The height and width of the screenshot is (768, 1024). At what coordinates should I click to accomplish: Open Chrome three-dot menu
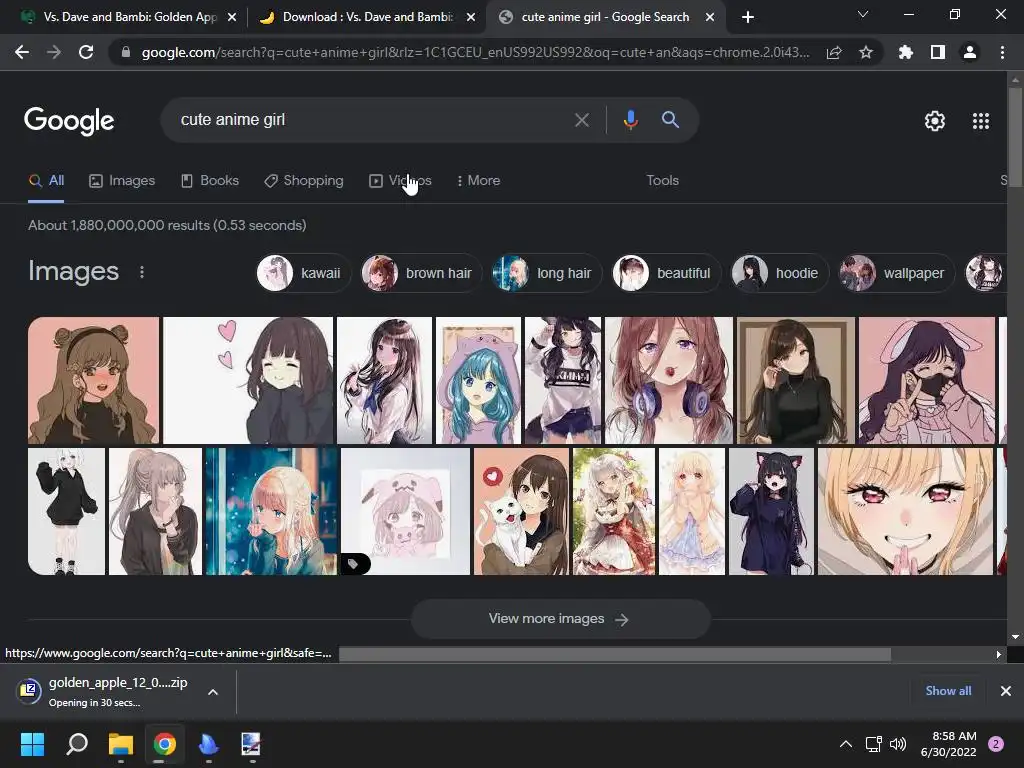(x=1002, y=52)
